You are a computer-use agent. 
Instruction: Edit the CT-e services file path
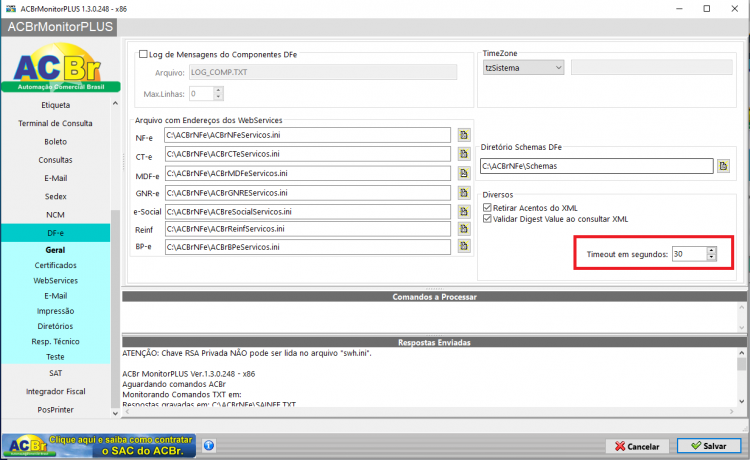point(308,154)
